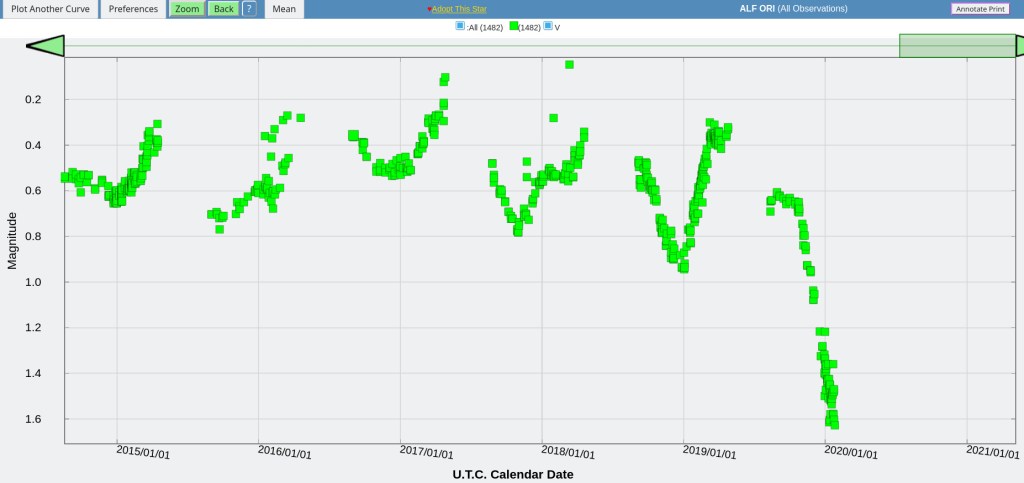Click the highlighted range slider handle
The height and width of the screenshot is (483, 1024).
[x=957, y=46]
